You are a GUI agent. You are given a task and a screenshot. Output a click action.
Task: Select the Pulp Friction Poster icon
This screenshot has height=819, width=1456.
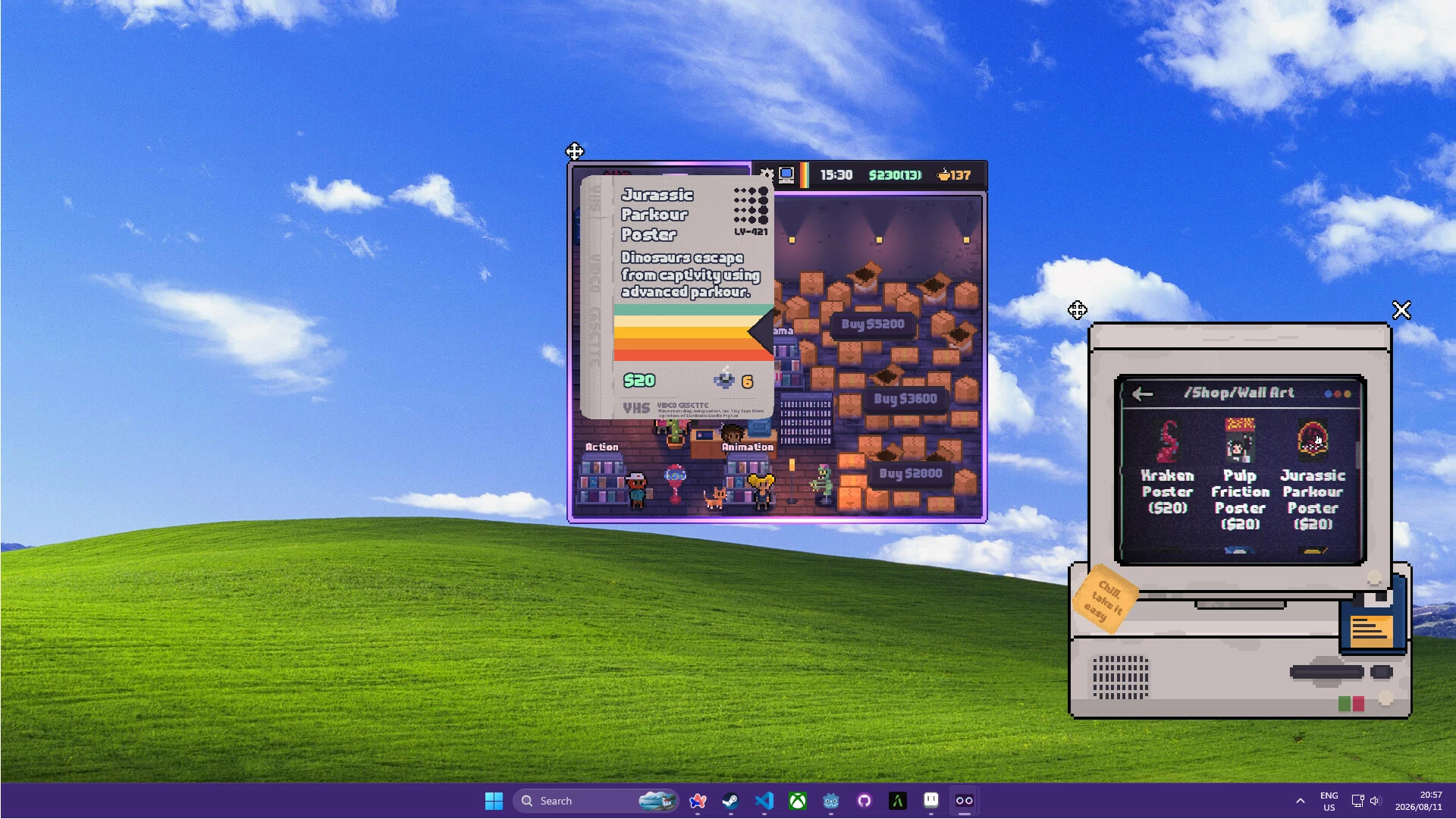pos(1240,441)
